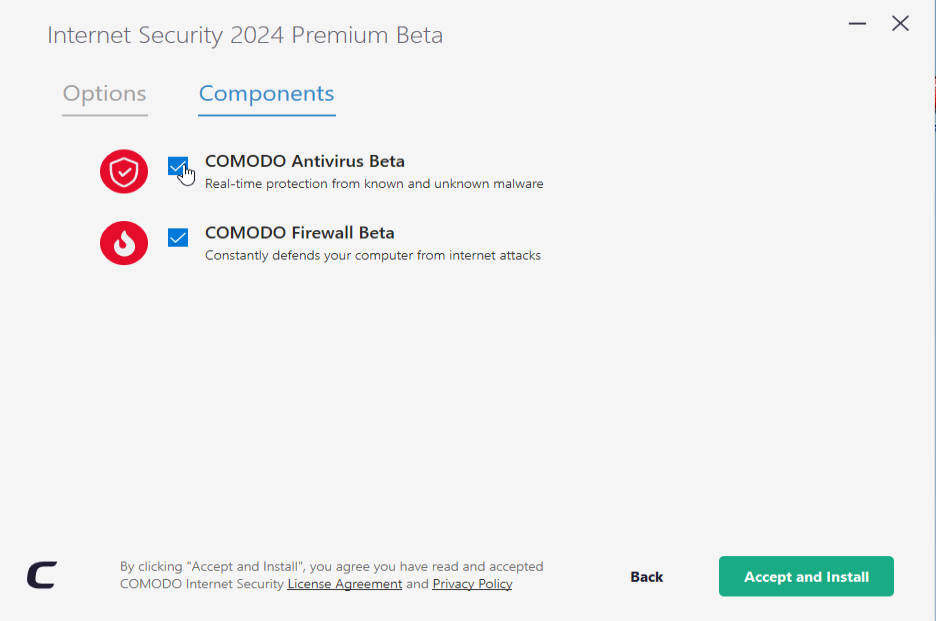Open the Privacy Policy link
936x621 pixels.
pyautogui.click(x=472, y=584)
